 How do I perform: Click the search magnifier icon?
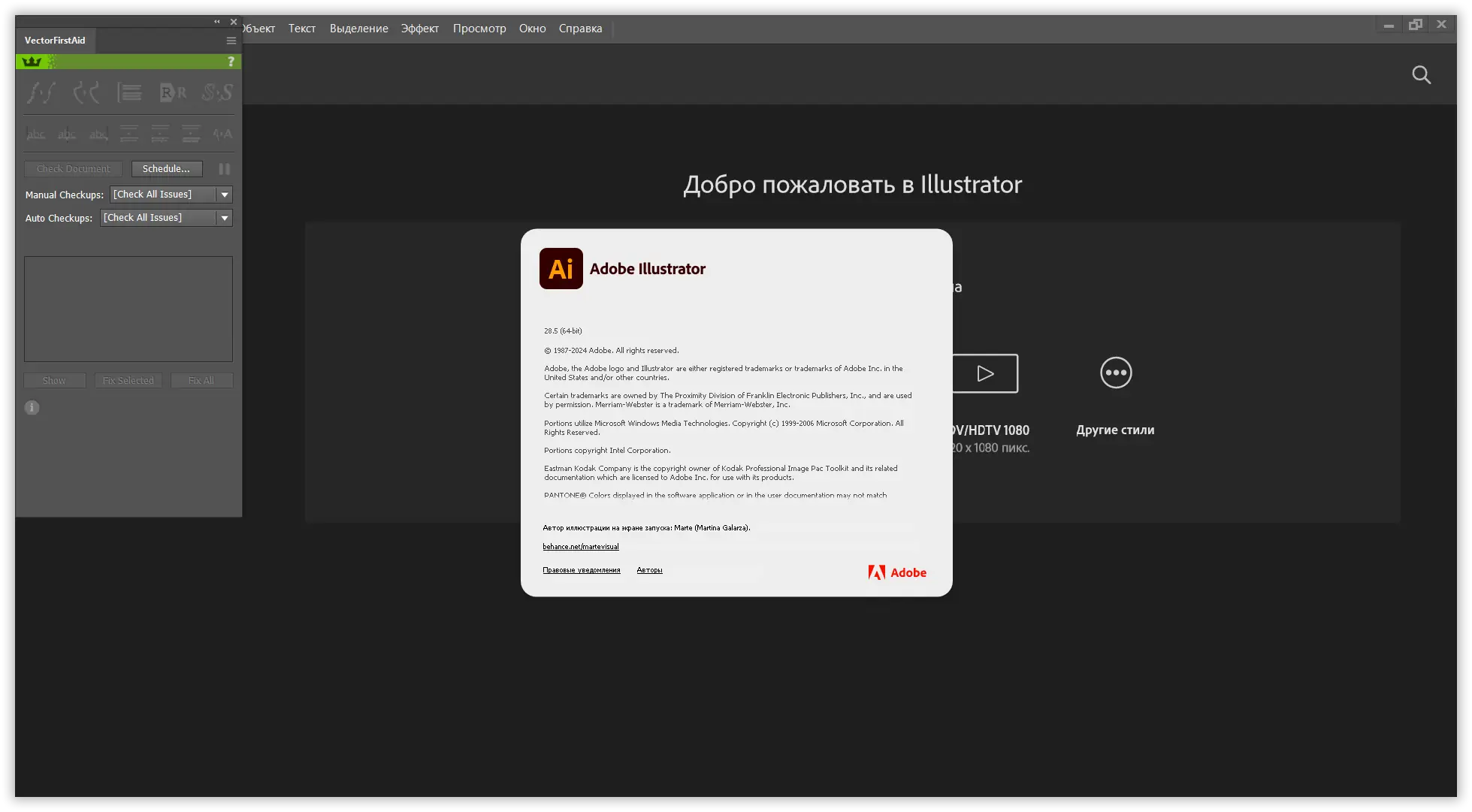pos(1421,74)
